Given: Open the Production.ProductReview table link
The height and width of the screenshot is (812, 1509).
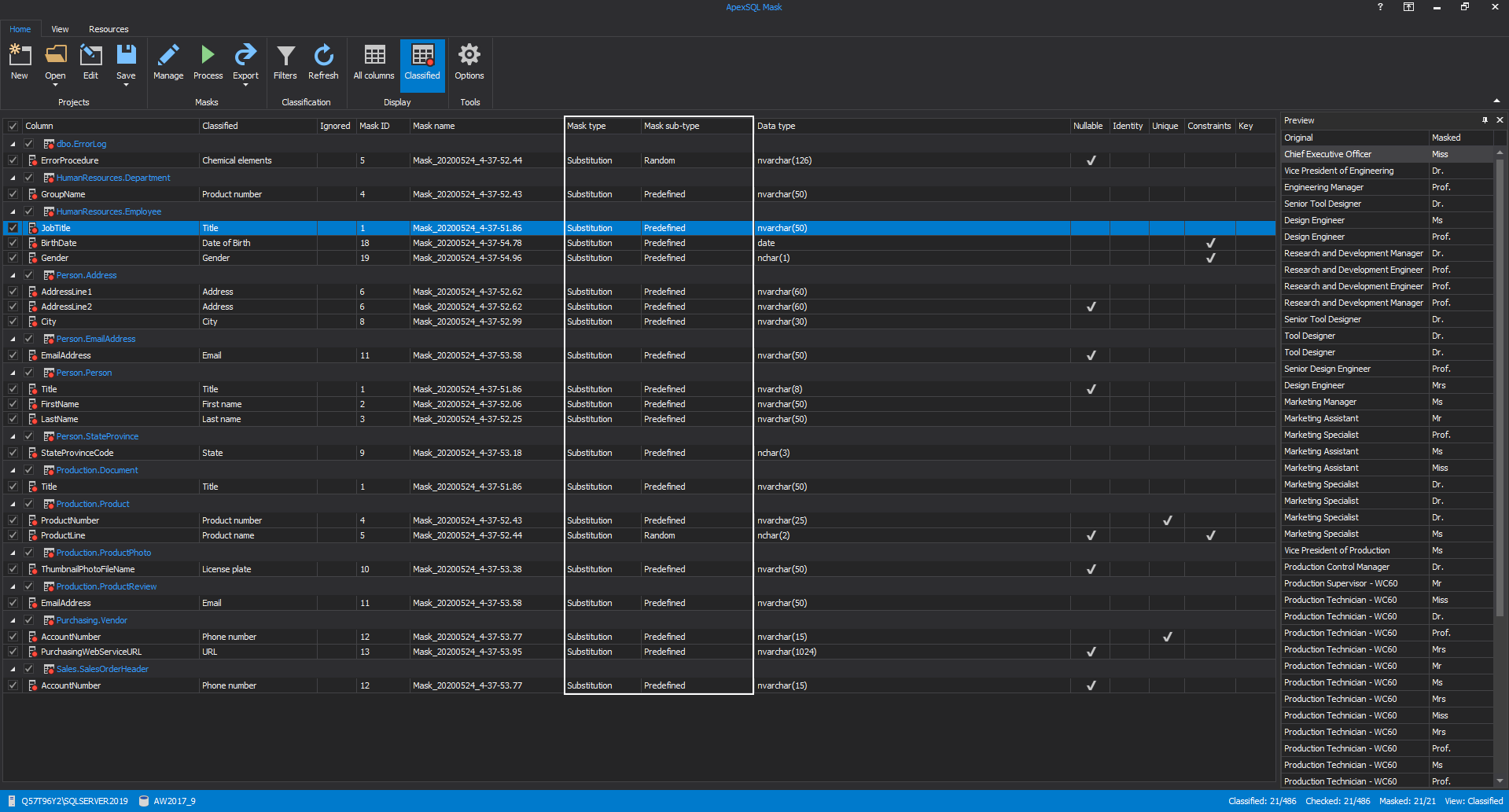Looking at the screenshot, I should click(106, 586).
